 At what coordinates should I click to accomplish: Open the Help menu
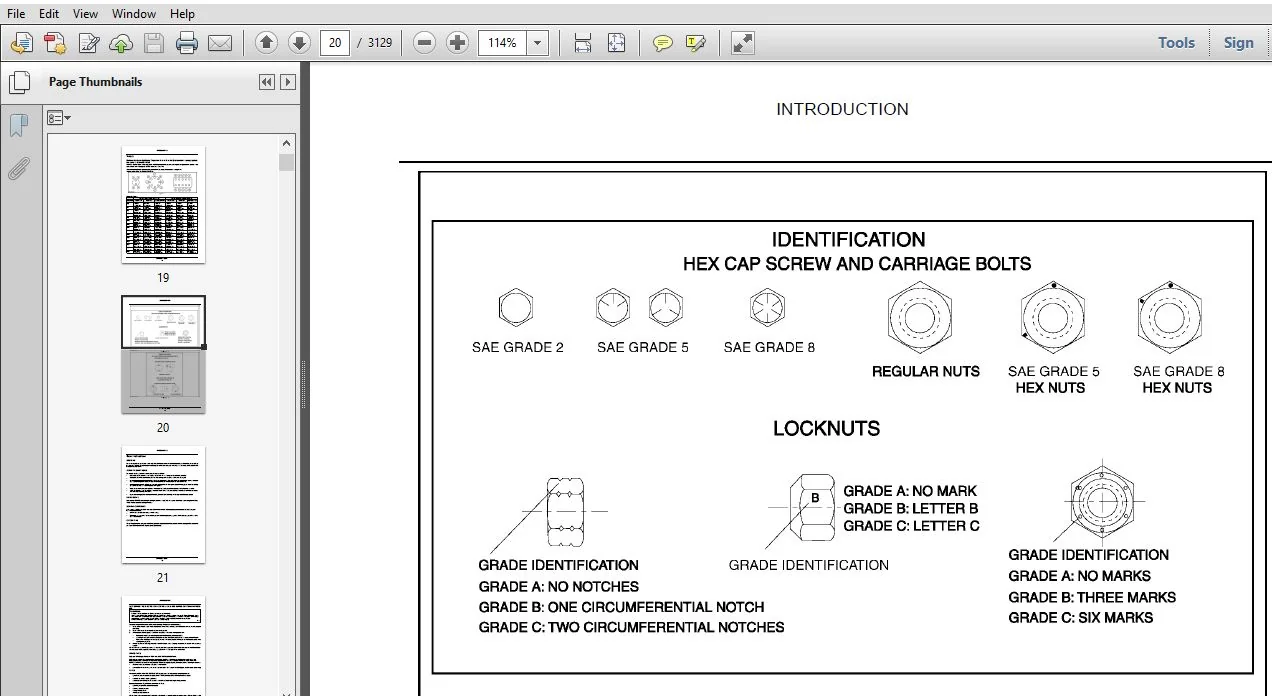[182, 14]
